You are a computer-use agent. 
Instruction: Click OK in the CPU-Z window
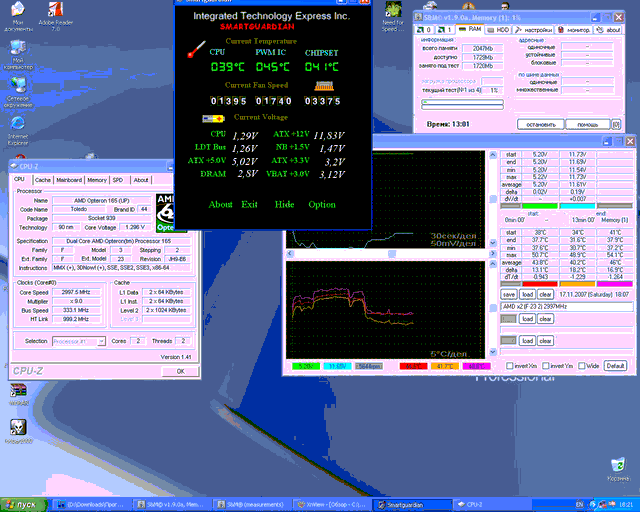tap(180, 371)
